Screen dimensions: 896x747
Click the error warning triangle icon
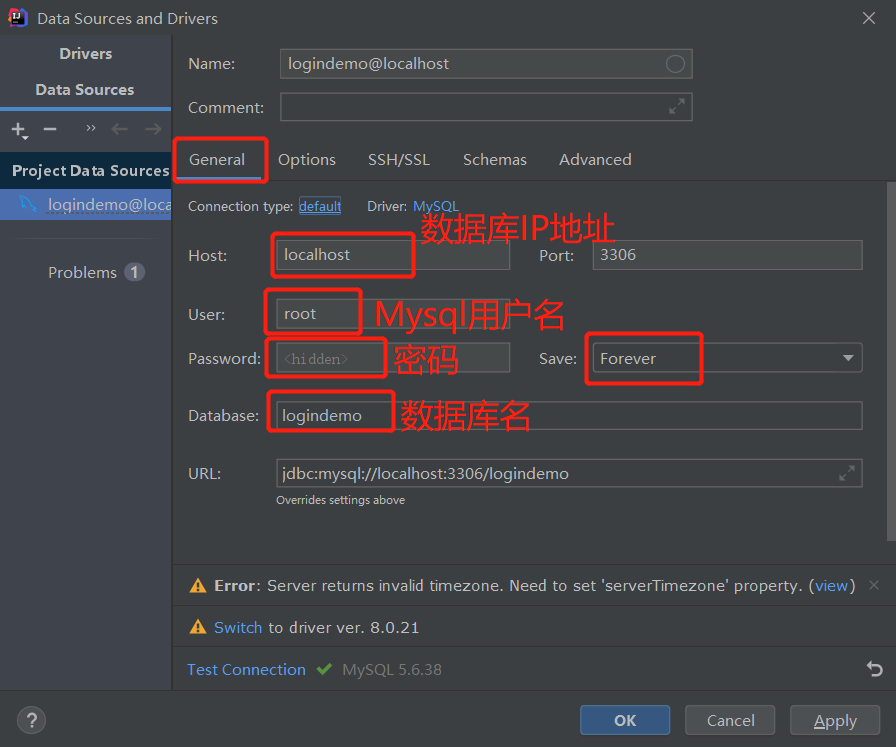click(198, 586)
